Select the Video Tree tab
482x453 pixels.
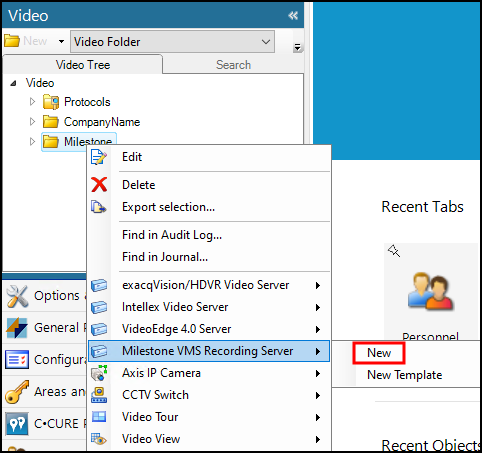83,65
